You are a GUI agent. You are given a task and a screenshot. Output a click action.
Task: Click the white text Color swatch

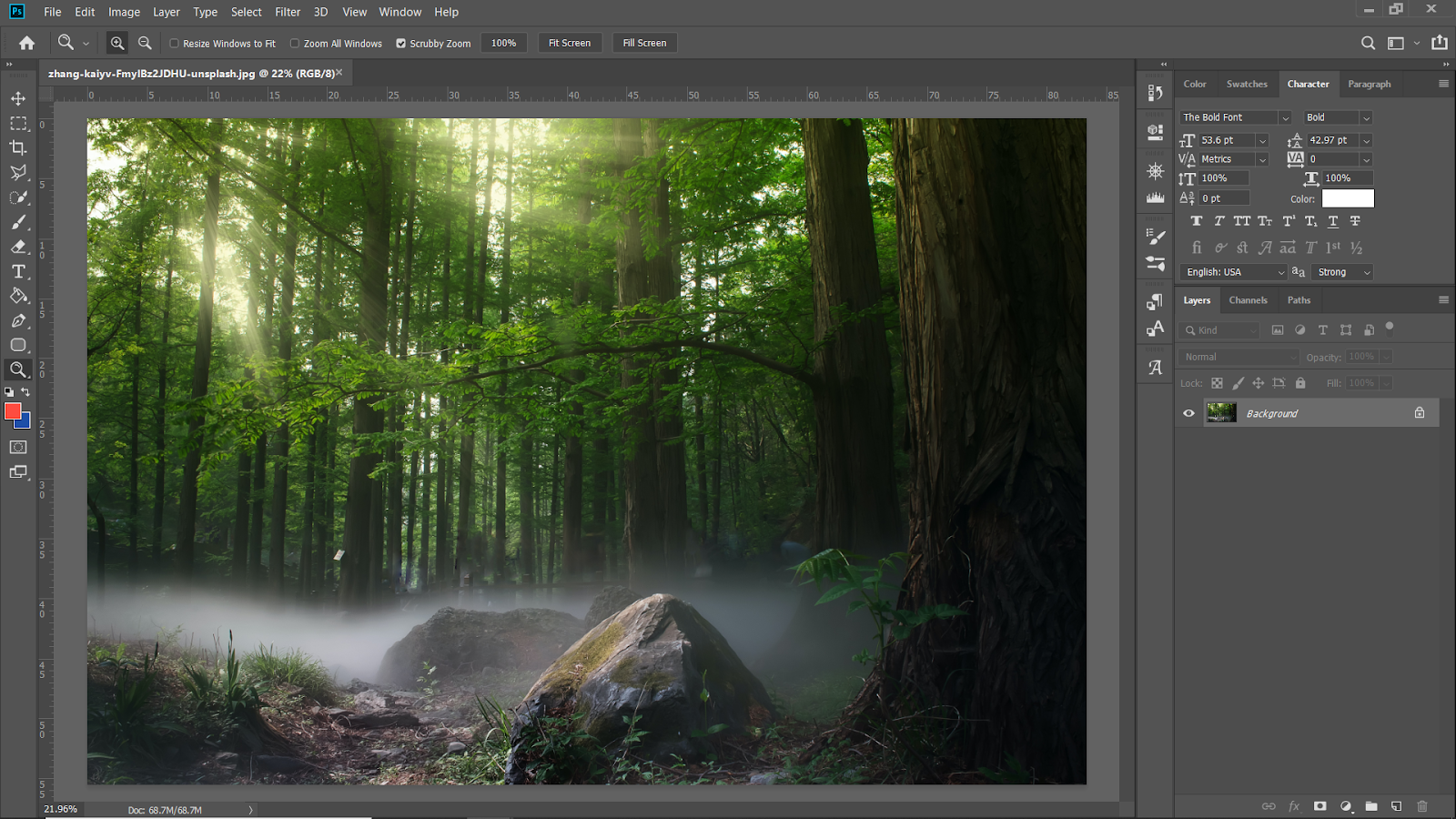(x=1347, y=198)
